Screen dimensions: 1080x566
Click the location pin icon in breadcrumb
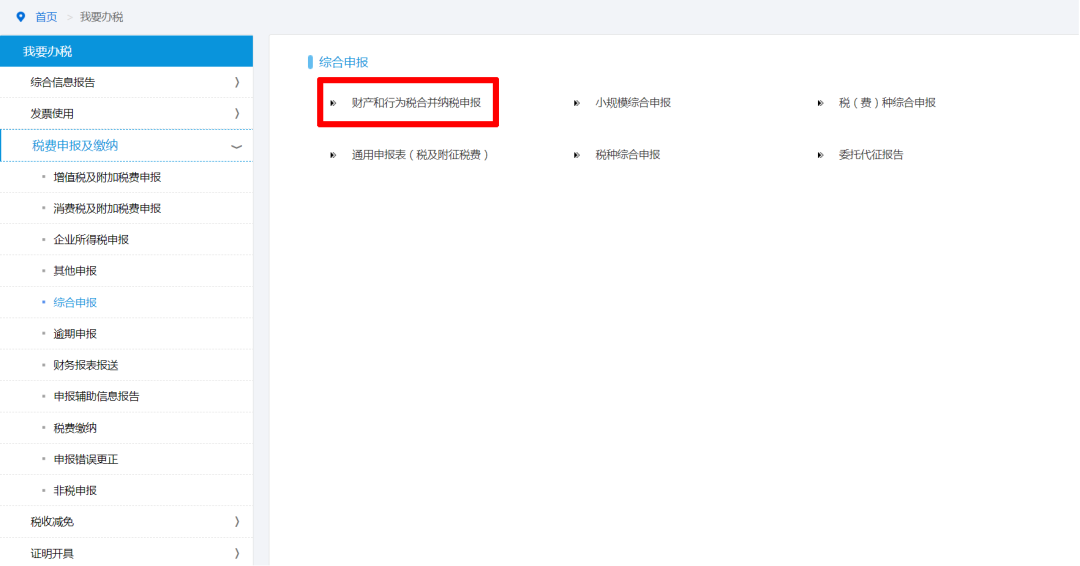21,17
